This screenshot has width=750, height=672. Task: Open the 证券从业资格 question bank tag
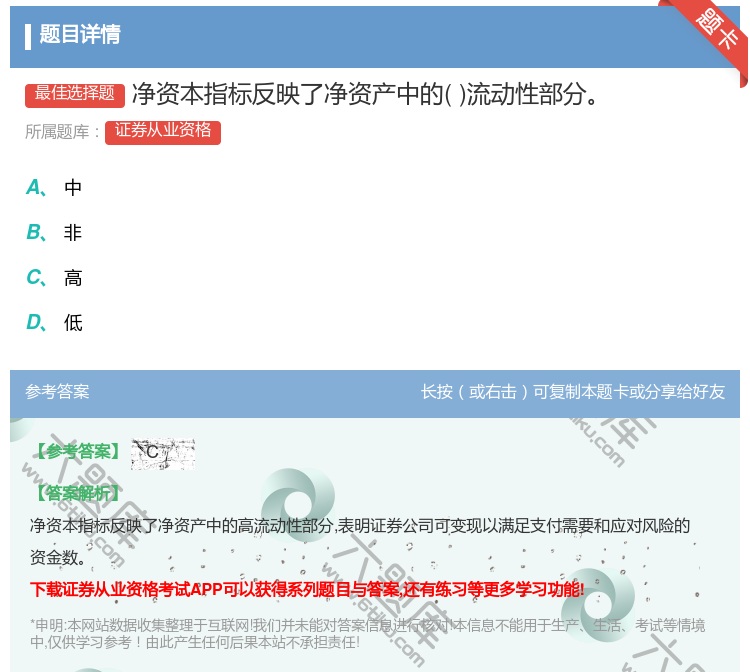click(163, 132)
